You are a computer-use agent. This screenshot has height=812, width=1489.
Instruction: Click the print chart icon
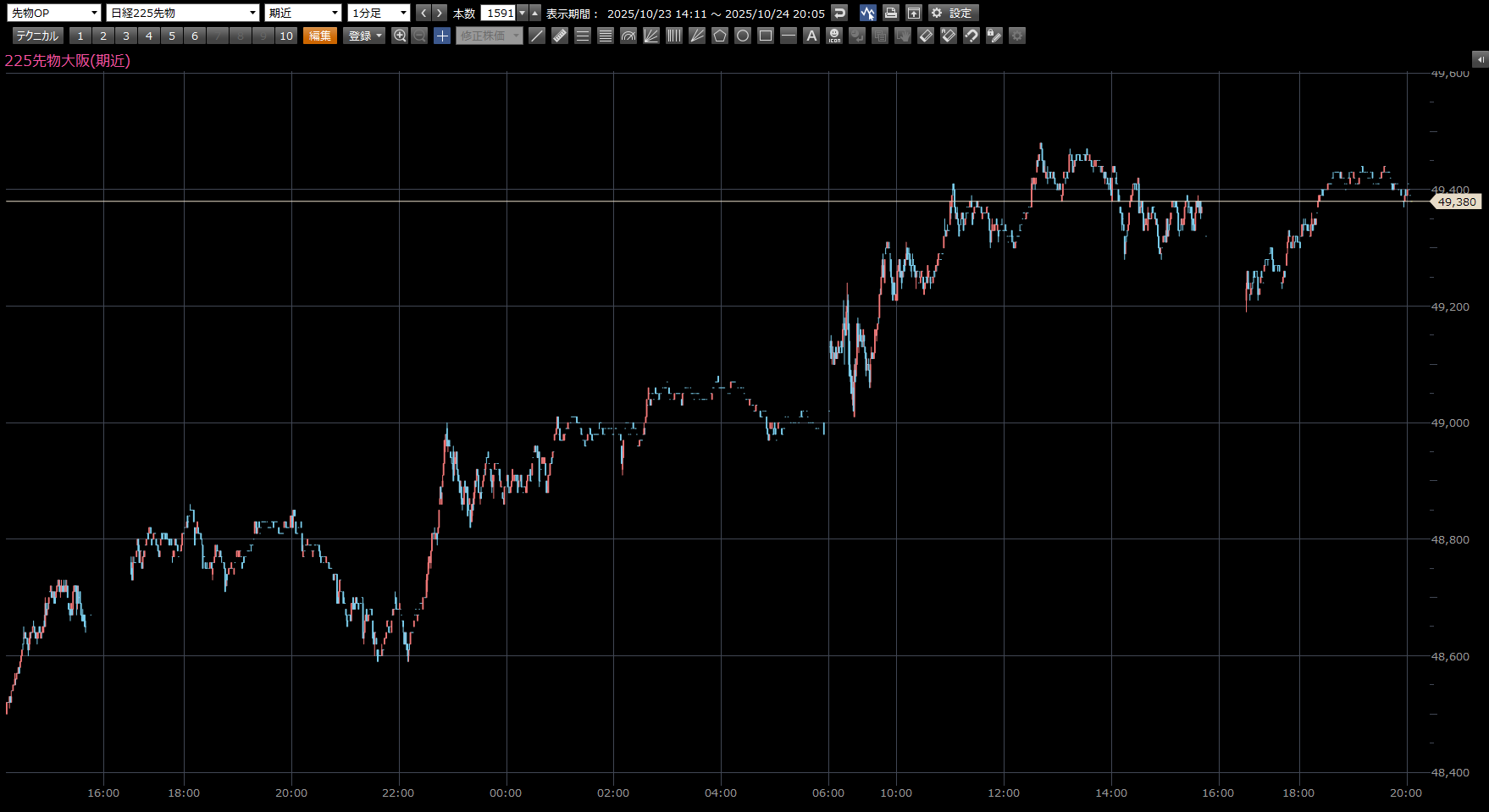(890, 13)
